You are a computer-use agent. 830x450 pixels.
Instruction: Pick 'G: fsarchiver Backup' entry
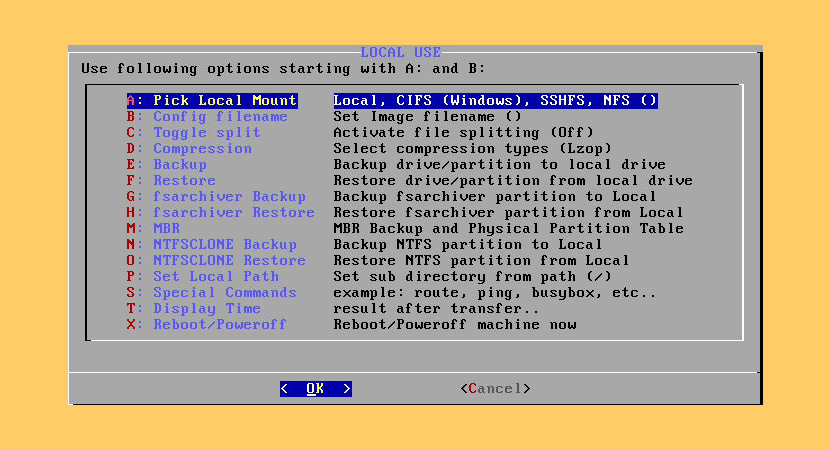pyautogui.click(x=216, y=196)
